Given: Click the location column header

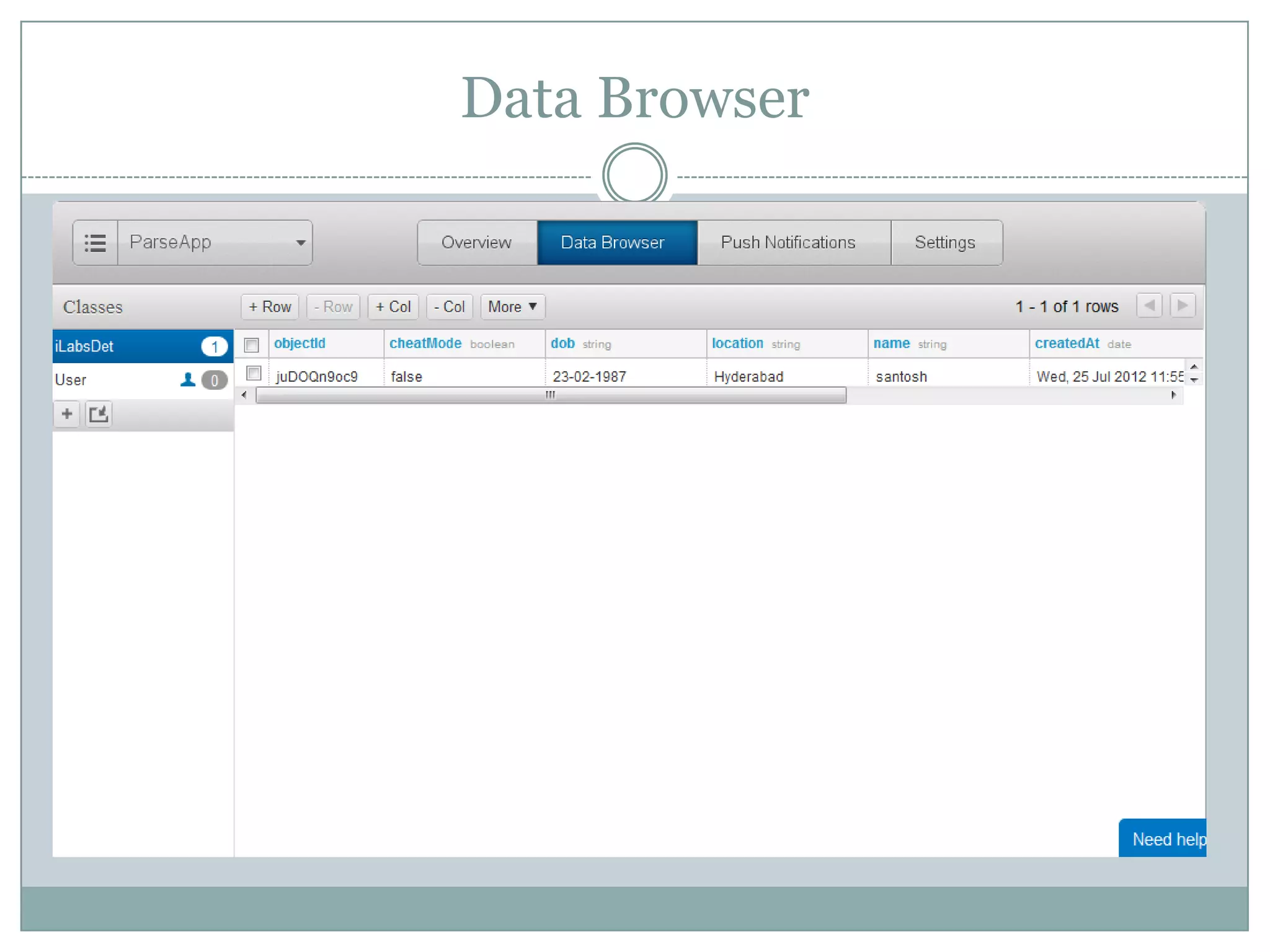Looking at the screenshot, I should pos(787,343).
